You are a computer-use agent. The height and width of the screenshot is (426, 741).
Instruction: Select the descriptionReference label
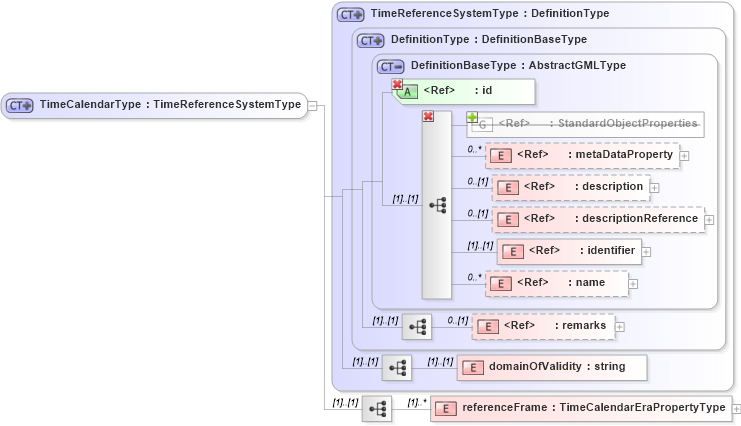pos(611,218)
